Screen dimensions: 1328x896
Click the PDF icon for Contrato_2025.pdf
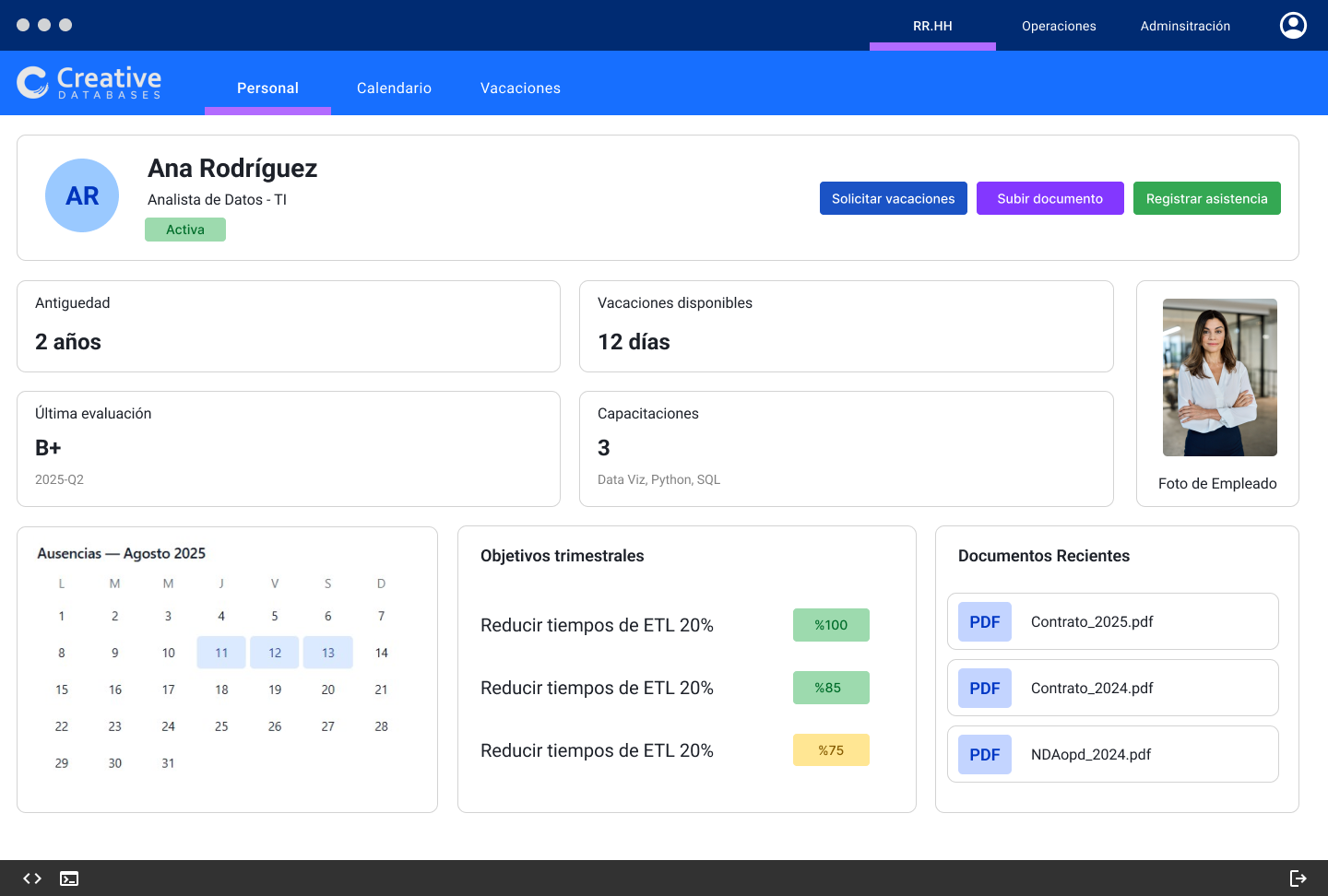pos(984,622)
